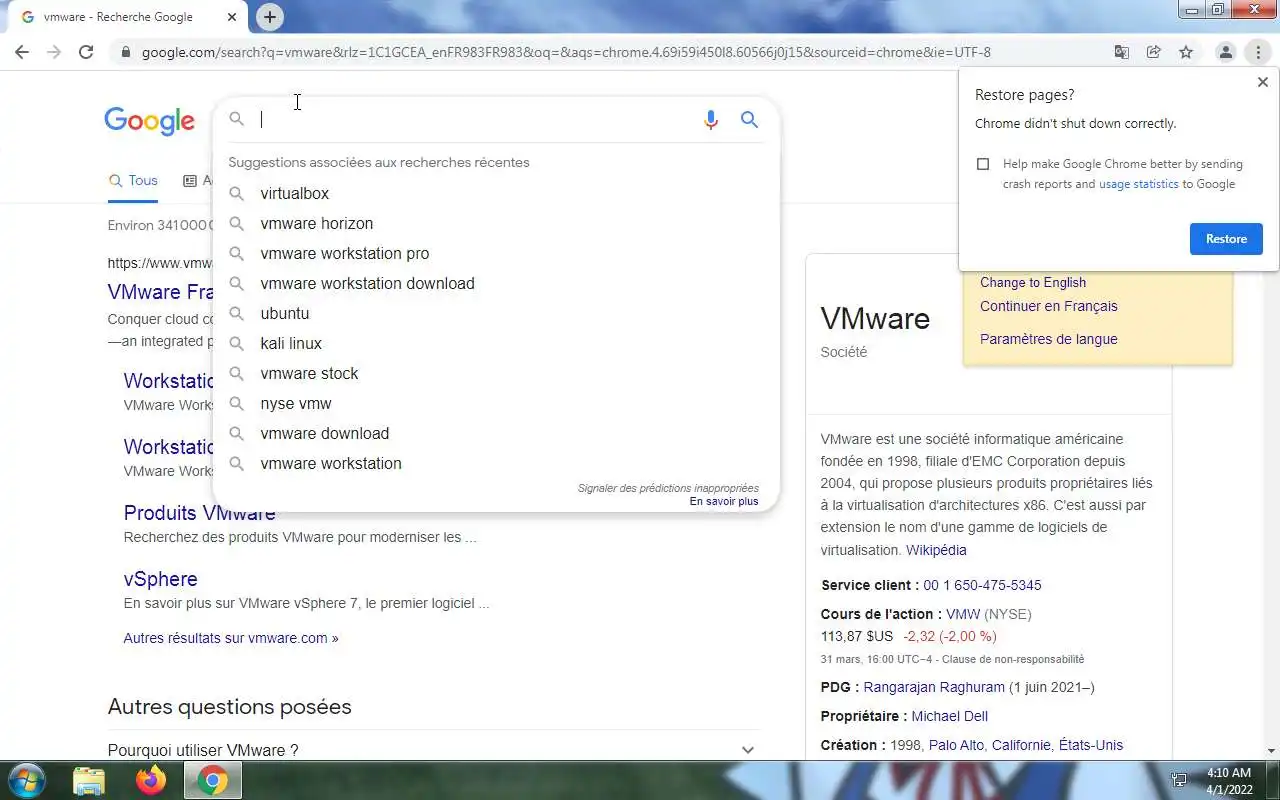Viewport: 1280px width, 800px height.
Task: Click 'Palo Alto' location link
Action: point(956,745)
